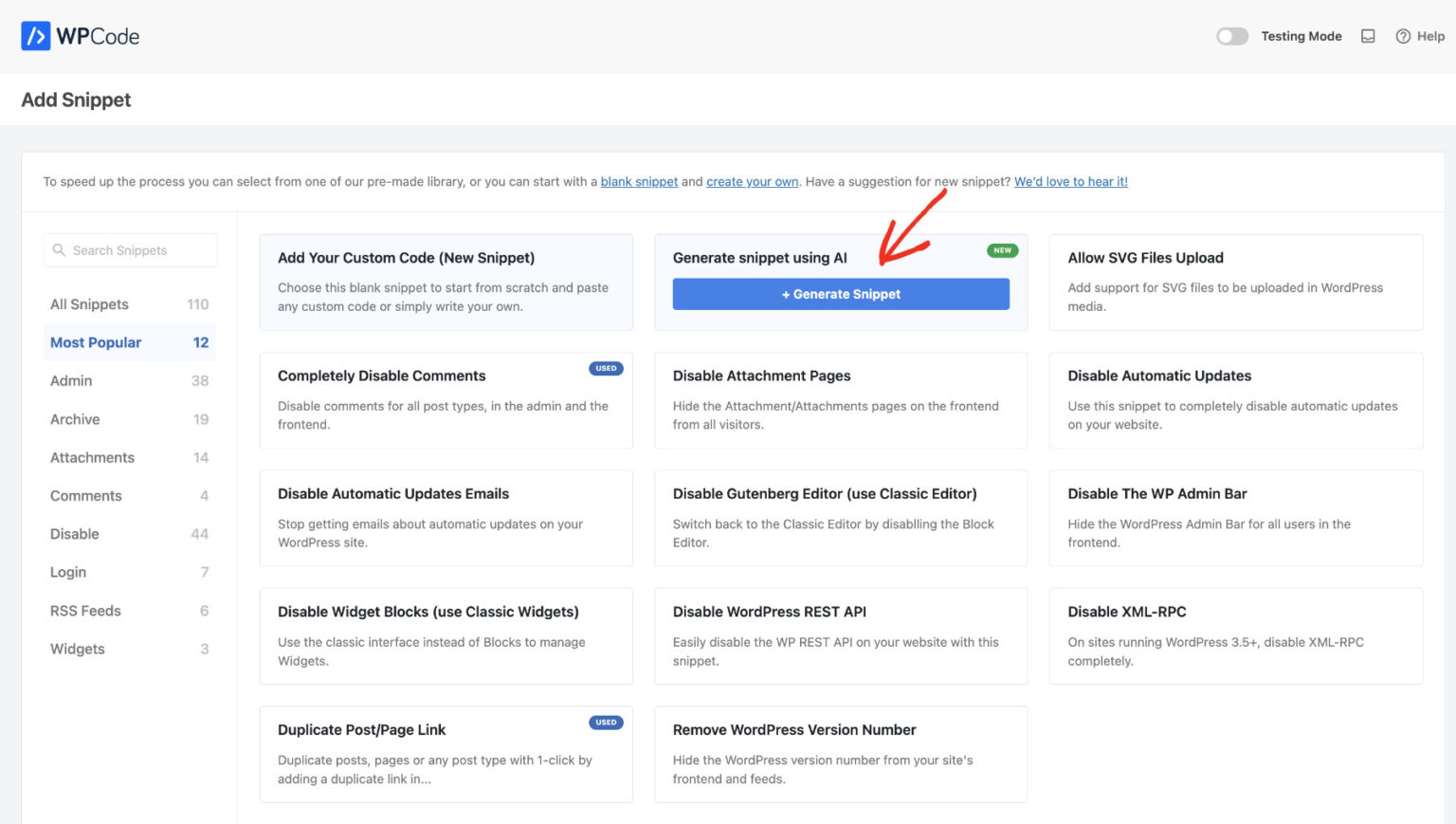Focus the Search Snippets field
This screenshot has width=1456, height=824.
pos(130,249)
